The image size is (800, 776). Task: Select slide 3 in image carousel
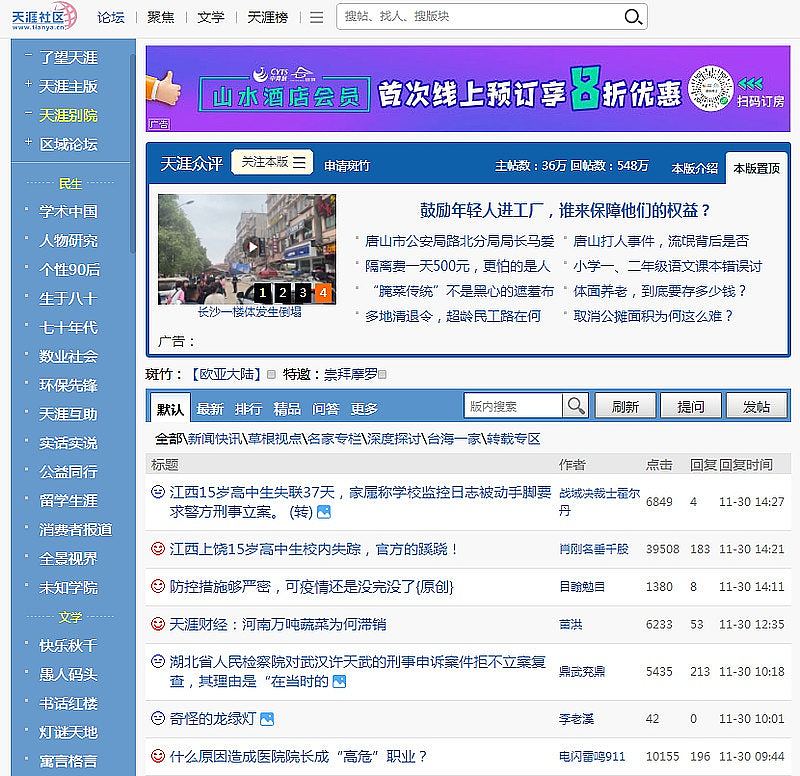click(x=303, y=293)
